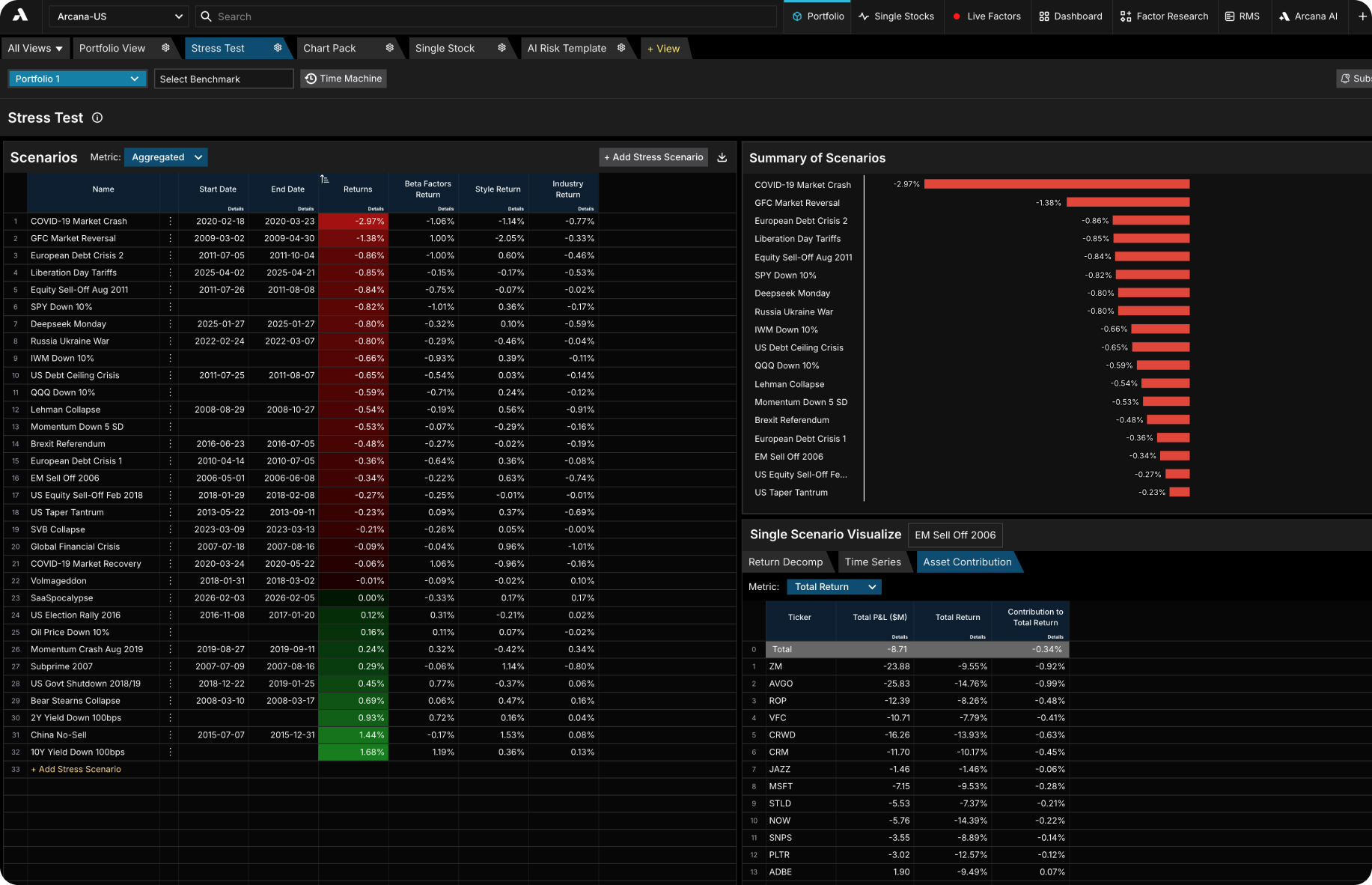Switch to the Time Series tab
Image resolution: width=1372 pixels, height=885 pixels.
(873, 562)
